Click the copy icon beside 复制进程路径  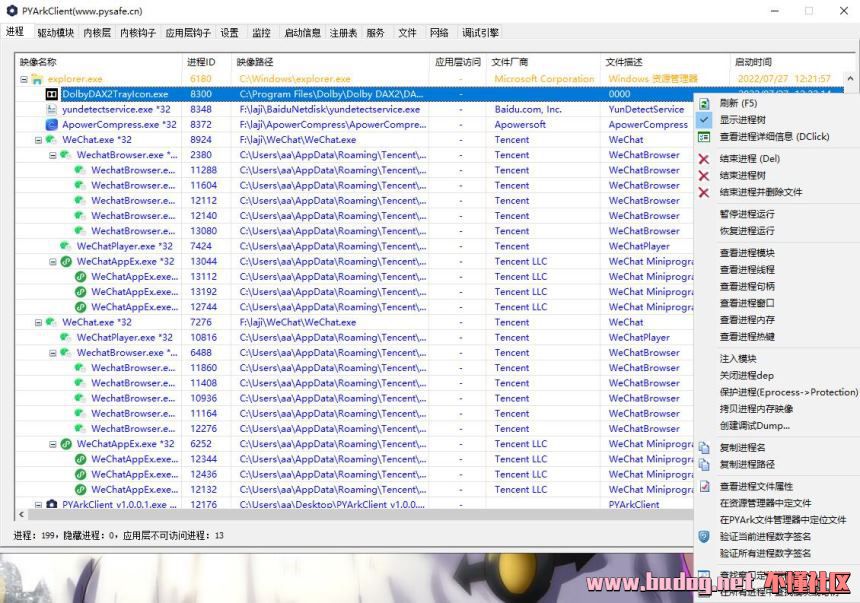click(x=704, y=465)
